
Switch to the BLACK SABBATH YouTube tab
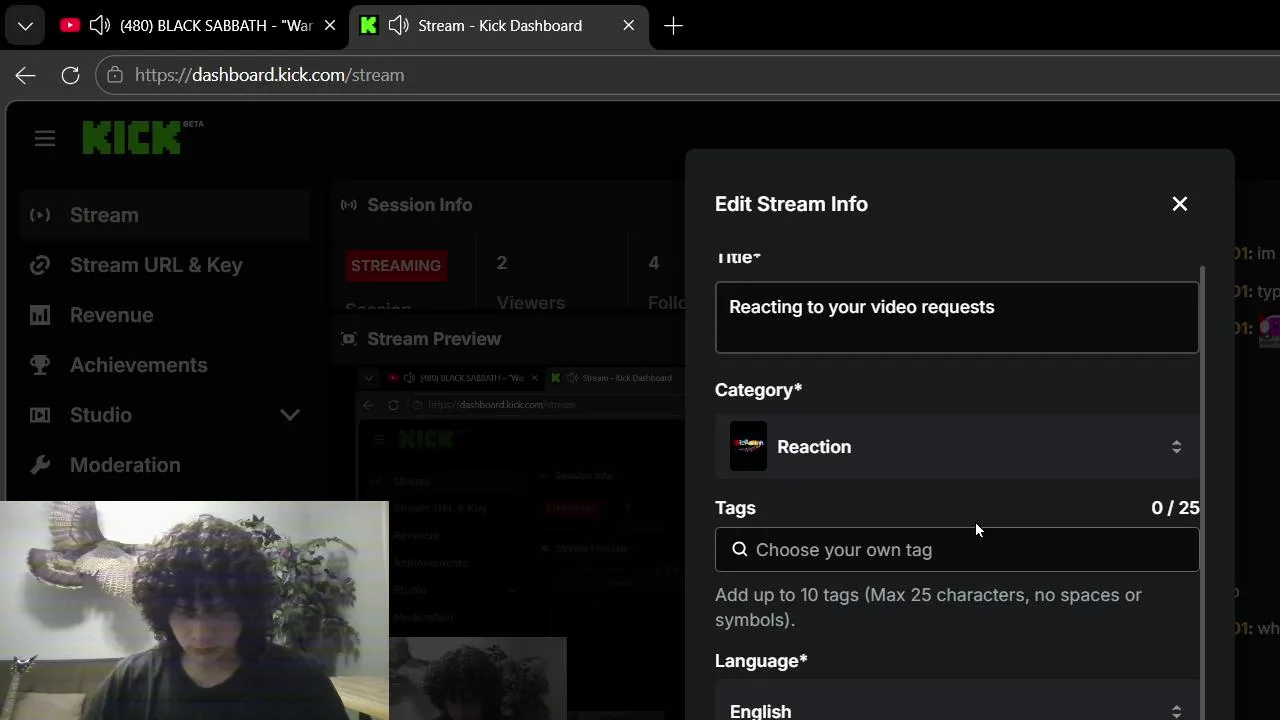200,26
